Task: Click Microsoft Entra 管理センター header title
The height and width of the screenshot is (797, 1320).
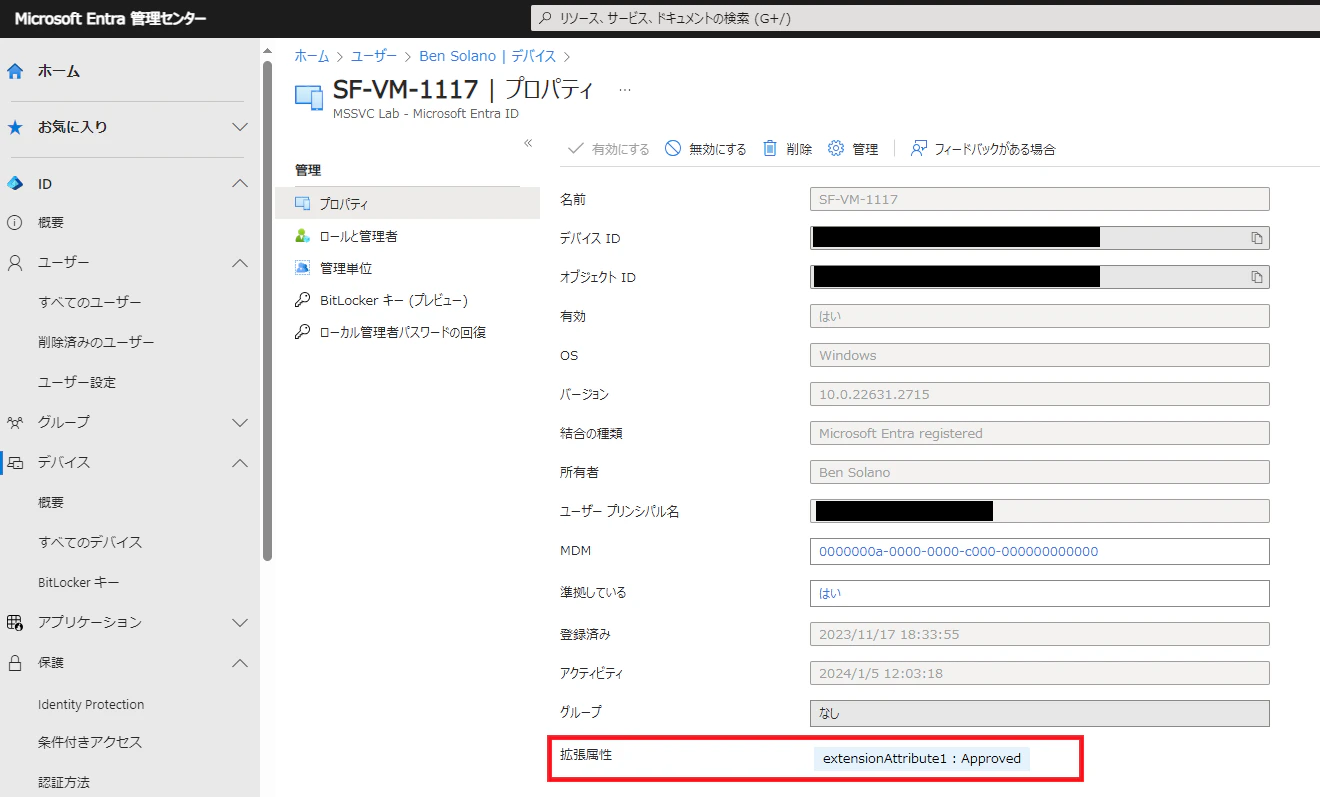Action: click(x=111, y=19)
